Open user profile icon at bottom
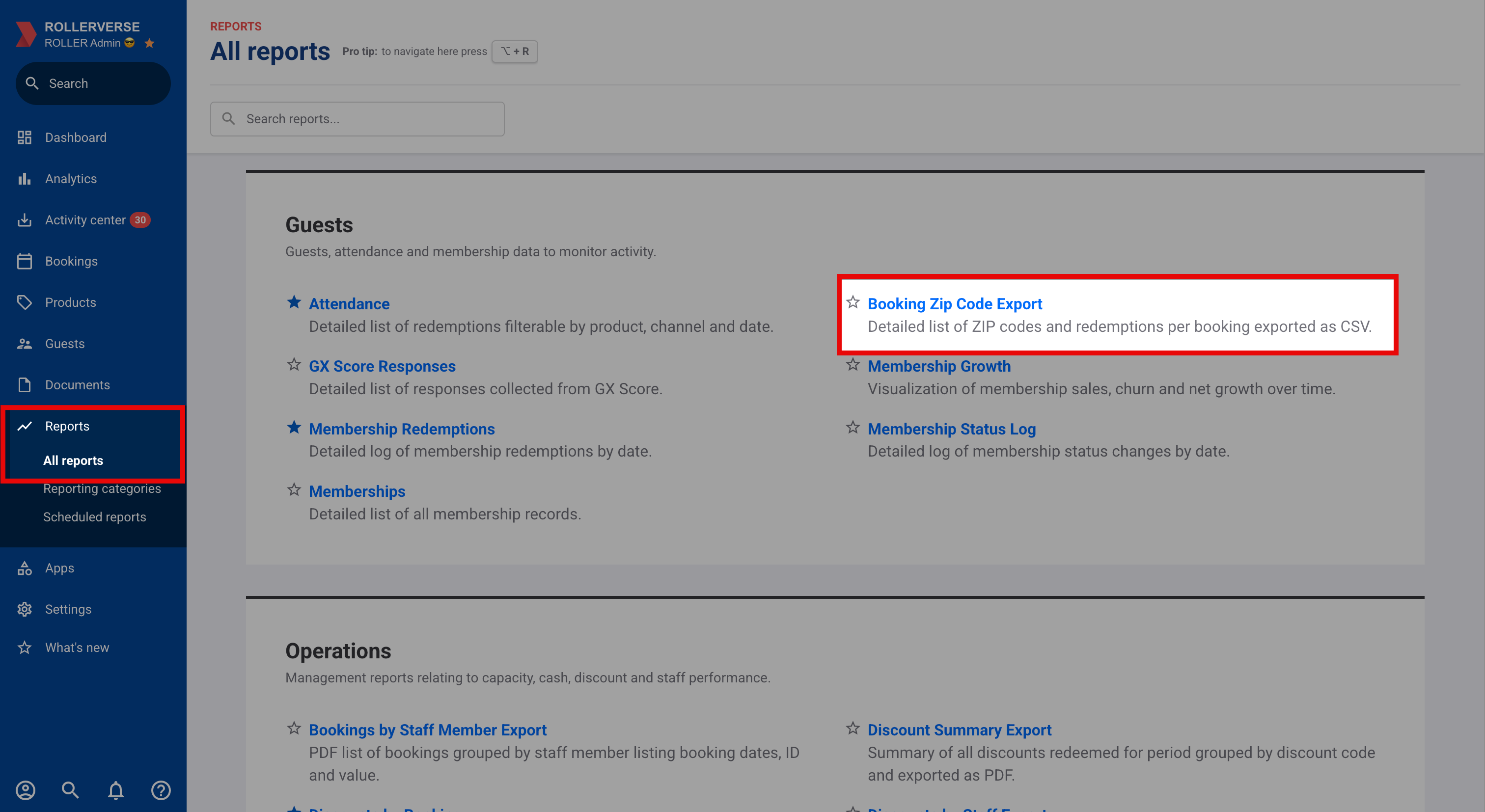The height and width of the screenshot is (812, 1485). pyautogui.click(x=26, y=790)
